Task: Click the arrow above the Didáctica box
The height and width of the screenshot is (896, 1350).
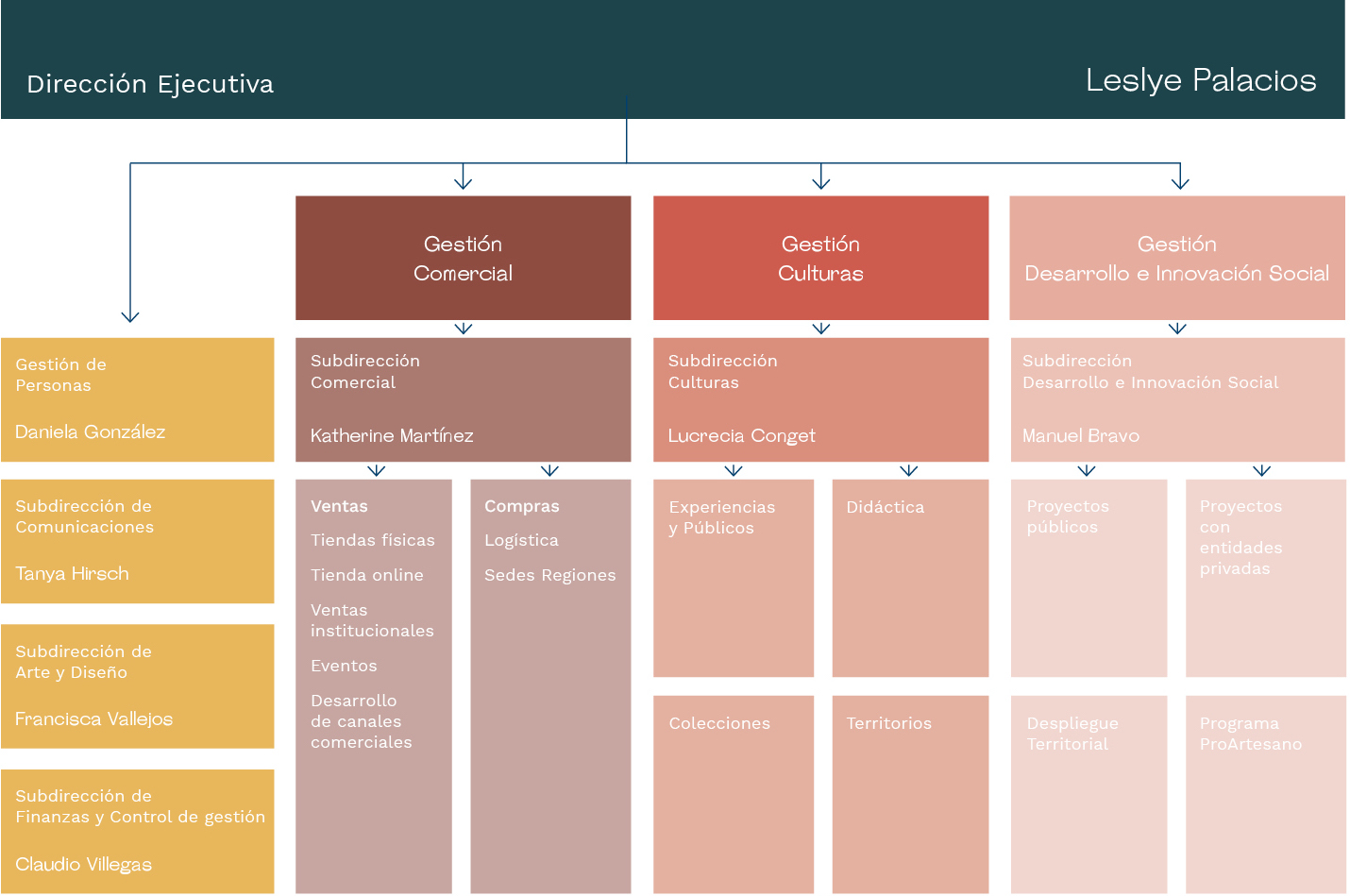Action: 909,470
